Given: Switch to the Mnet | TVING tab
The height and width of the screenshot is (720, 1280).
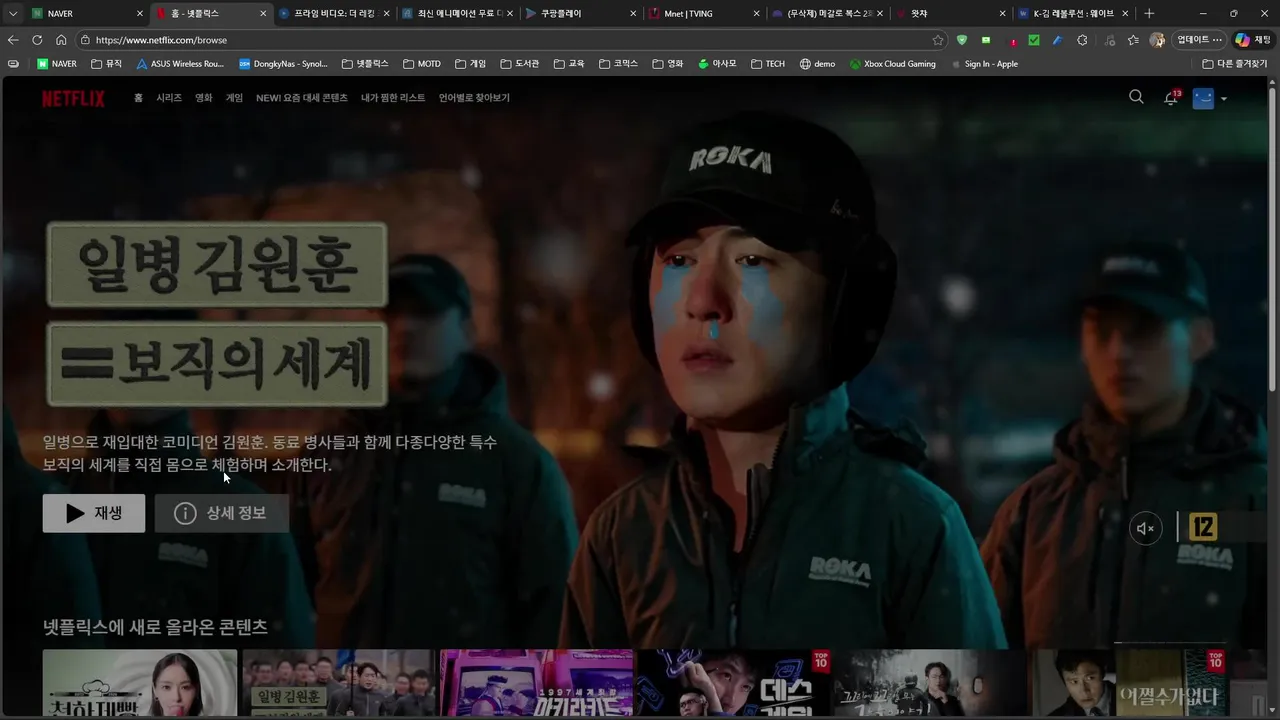Looking at the screenshot, I should [704, 14].
